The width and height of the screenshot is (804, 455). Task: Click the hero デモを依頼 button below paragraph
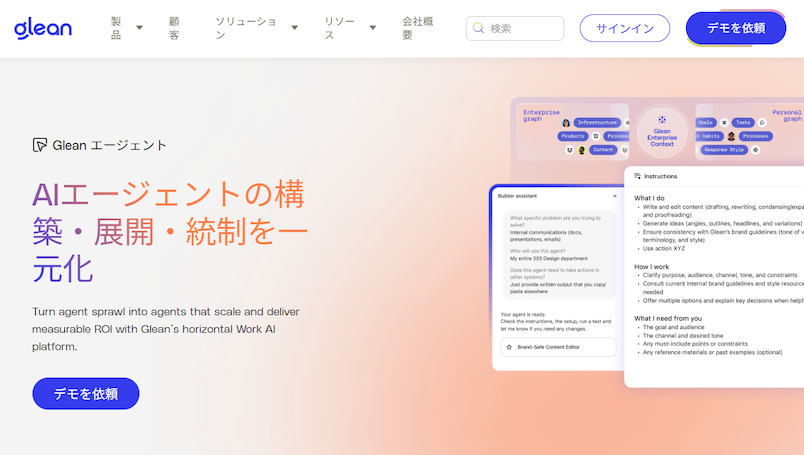point(86,393)
